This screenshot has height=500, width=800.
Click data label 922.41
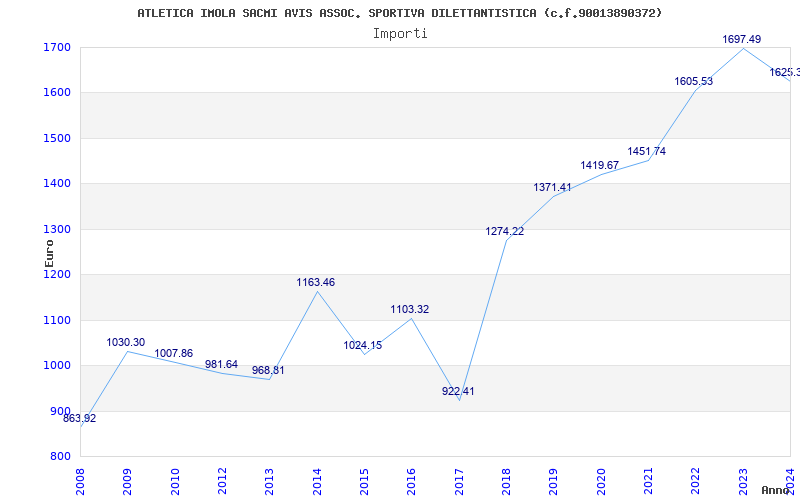[458, 391]
